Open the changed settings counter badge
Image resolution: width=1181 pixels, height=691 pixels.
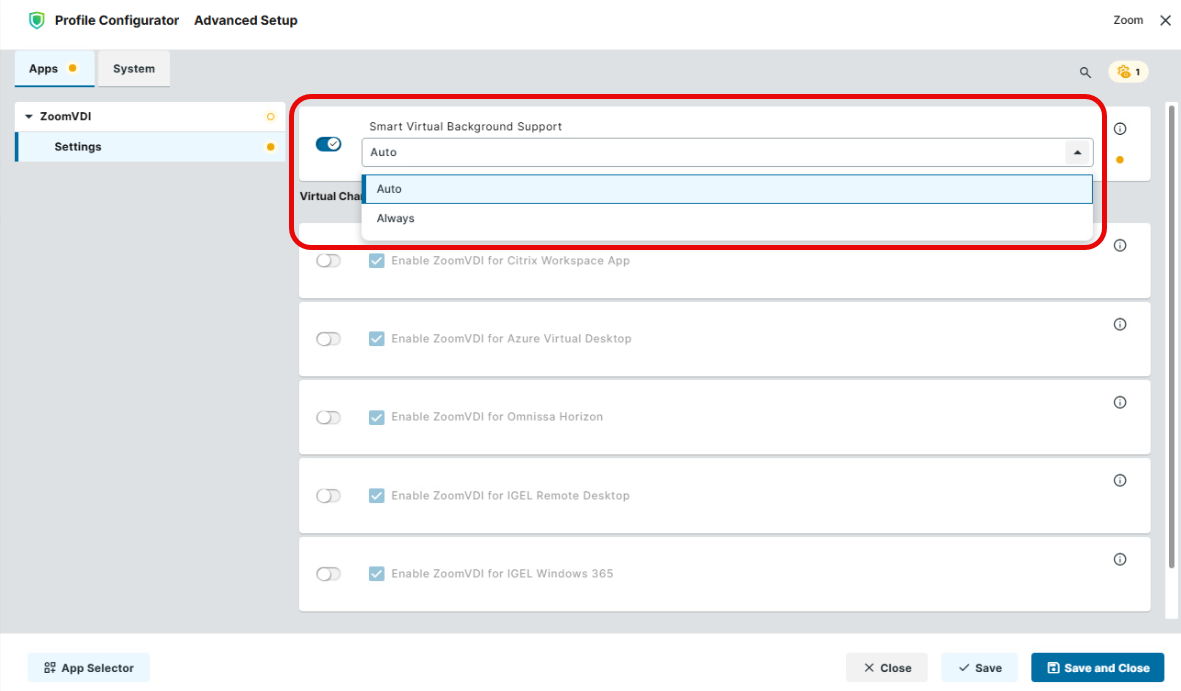[x=1129, y=72]
